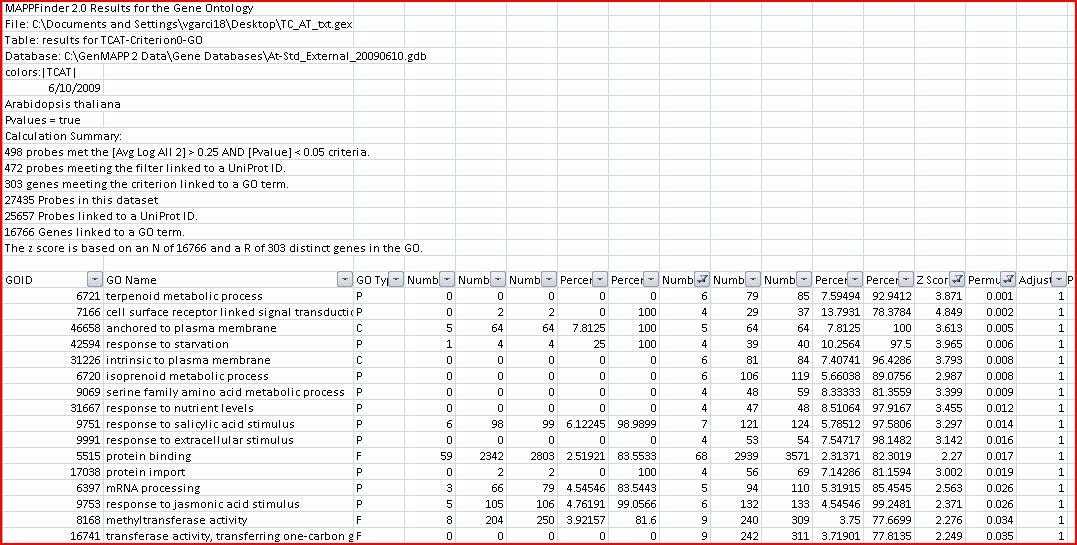The height and width of the screenshot is (545, 1077).
Task: Open the GO Name column filter dropdown
Action: pyautogui.click(x=345, y=280)
